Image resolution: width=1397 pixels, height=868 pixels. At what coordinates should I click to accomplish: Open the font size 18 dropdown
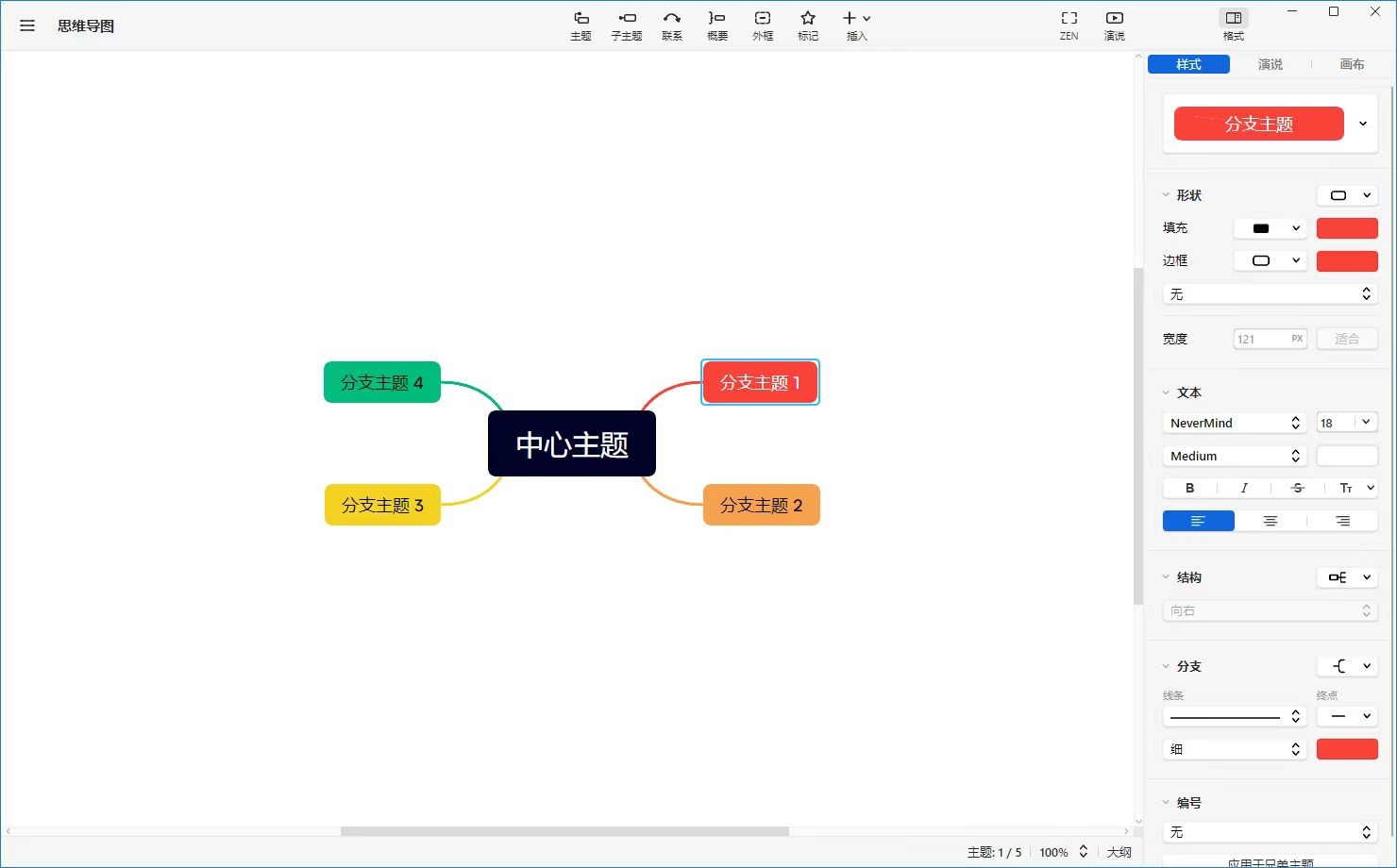coord(1346,423)
